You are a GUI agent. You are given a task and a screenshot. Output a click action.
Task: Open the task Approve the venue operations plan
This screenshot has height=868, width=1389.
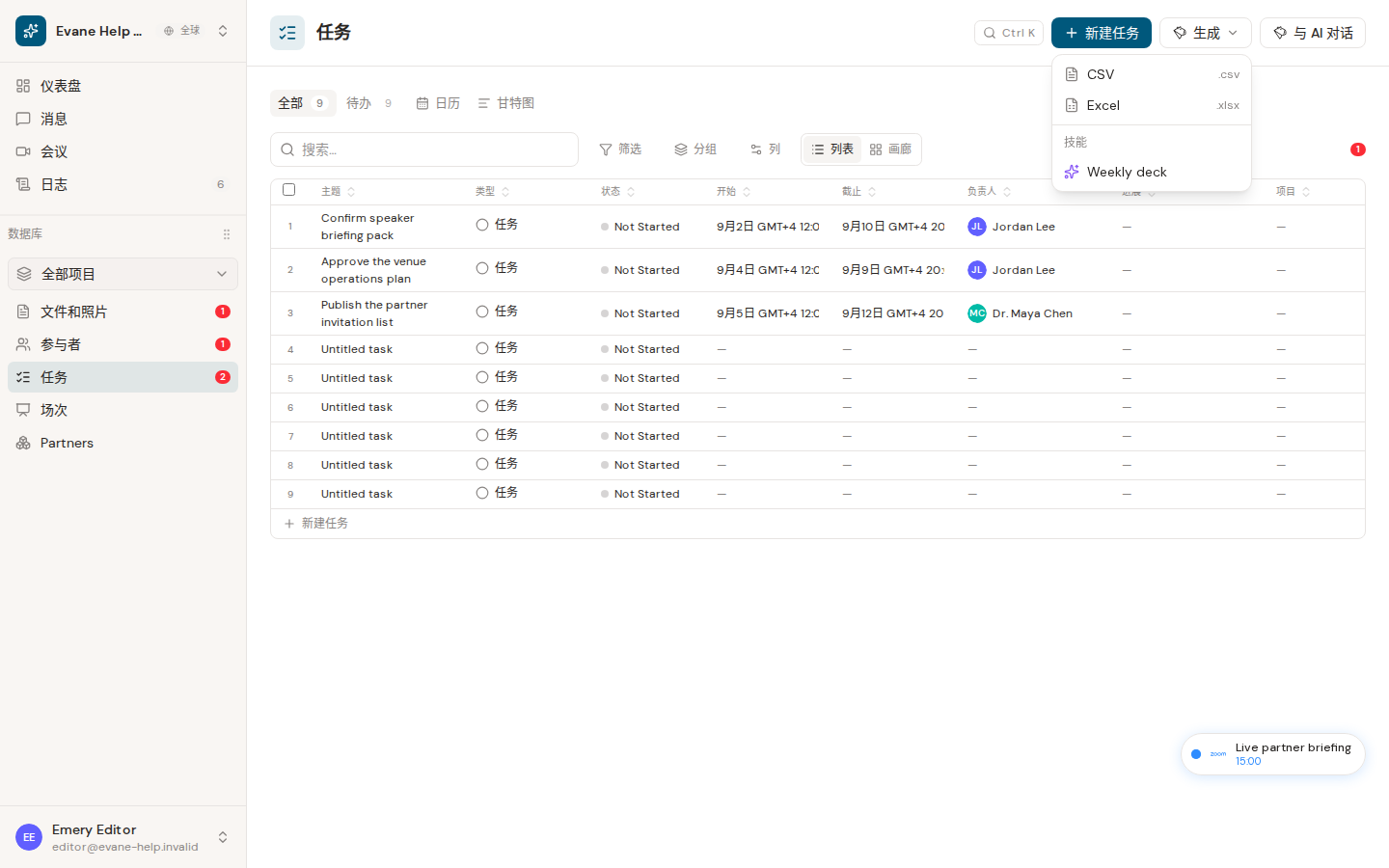click(373, 270)
